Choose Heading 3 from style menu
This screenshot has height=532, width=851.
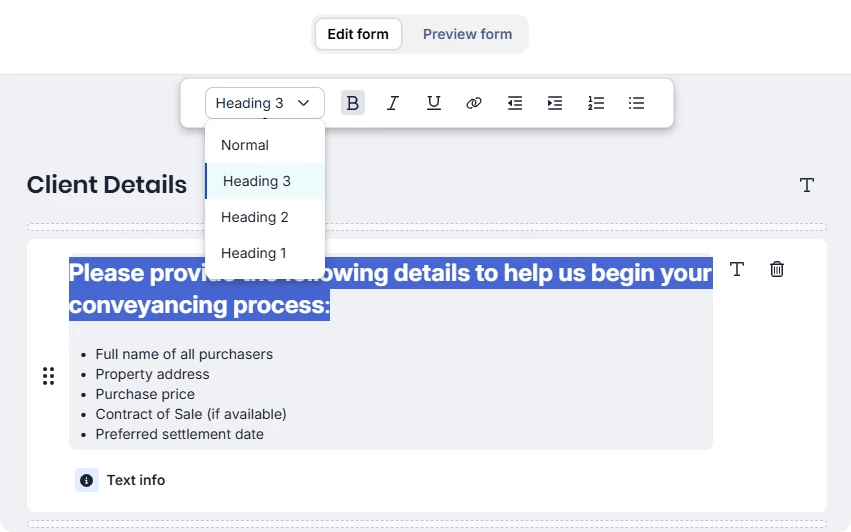click(x=265, y=181)
